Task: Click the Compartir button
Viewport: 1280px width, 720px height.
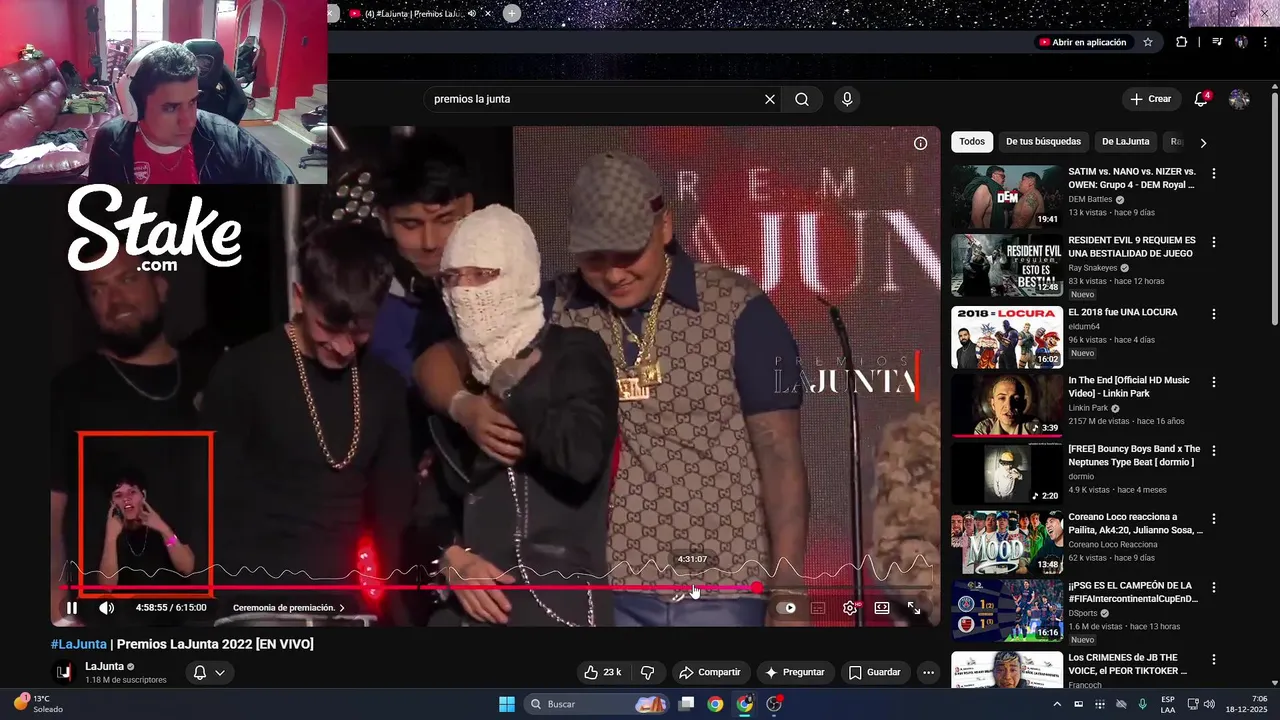Action: pyautogui.click(x=709, y=672)
